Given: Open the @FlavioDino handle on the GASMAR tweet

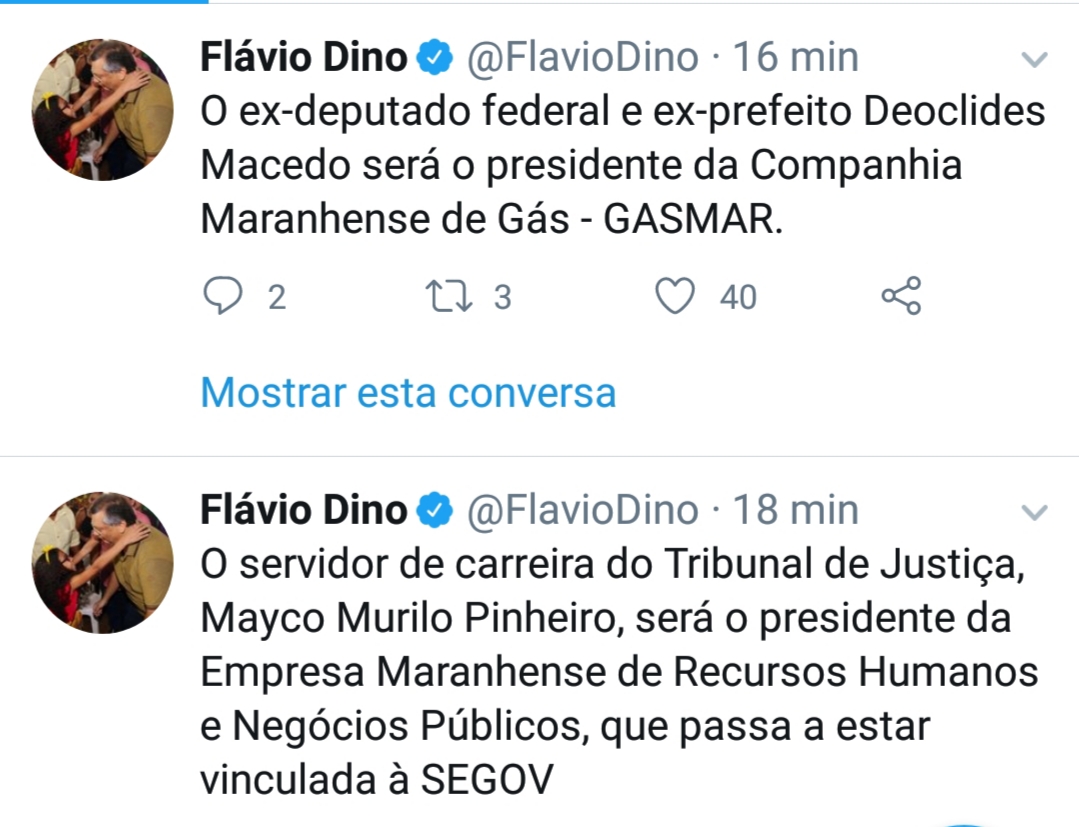Looking at the screenshot, I should point(583,58).
